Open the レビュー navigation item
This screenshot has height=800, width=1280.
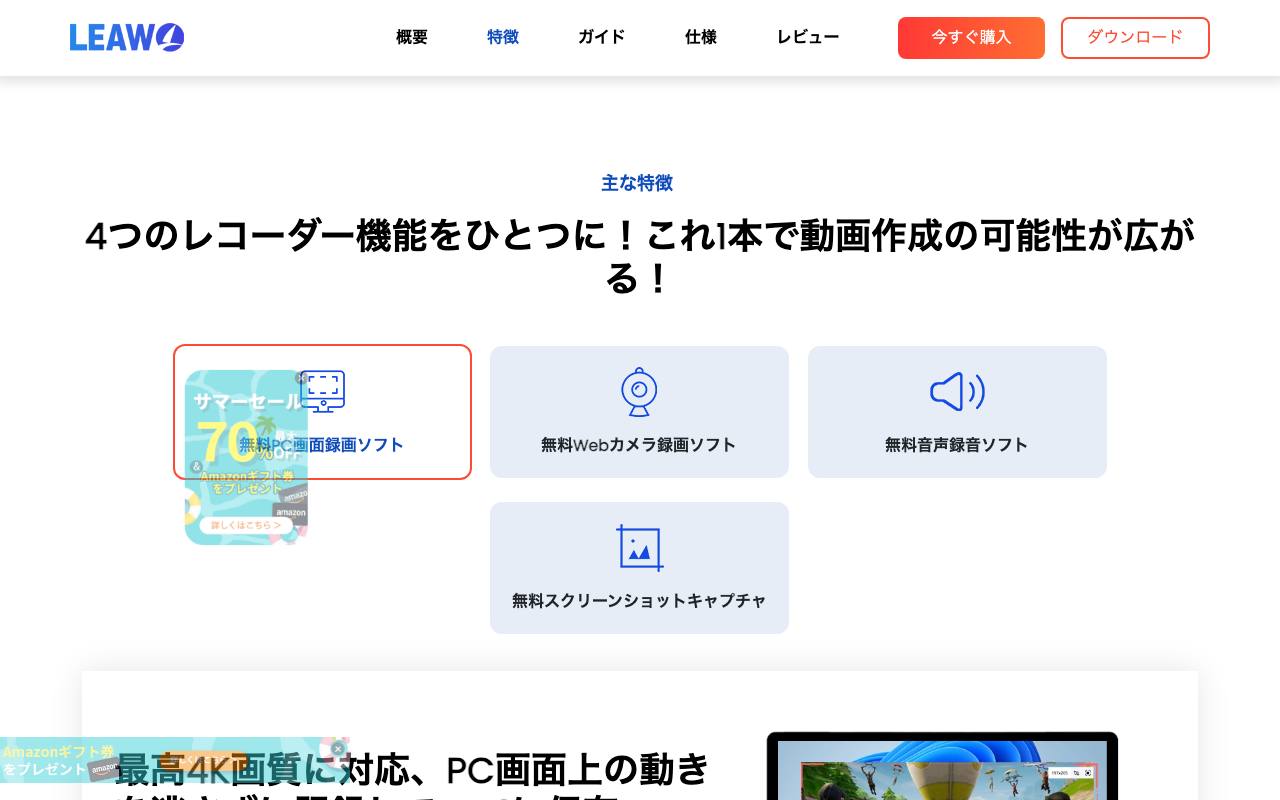click(x=808, y=37)
